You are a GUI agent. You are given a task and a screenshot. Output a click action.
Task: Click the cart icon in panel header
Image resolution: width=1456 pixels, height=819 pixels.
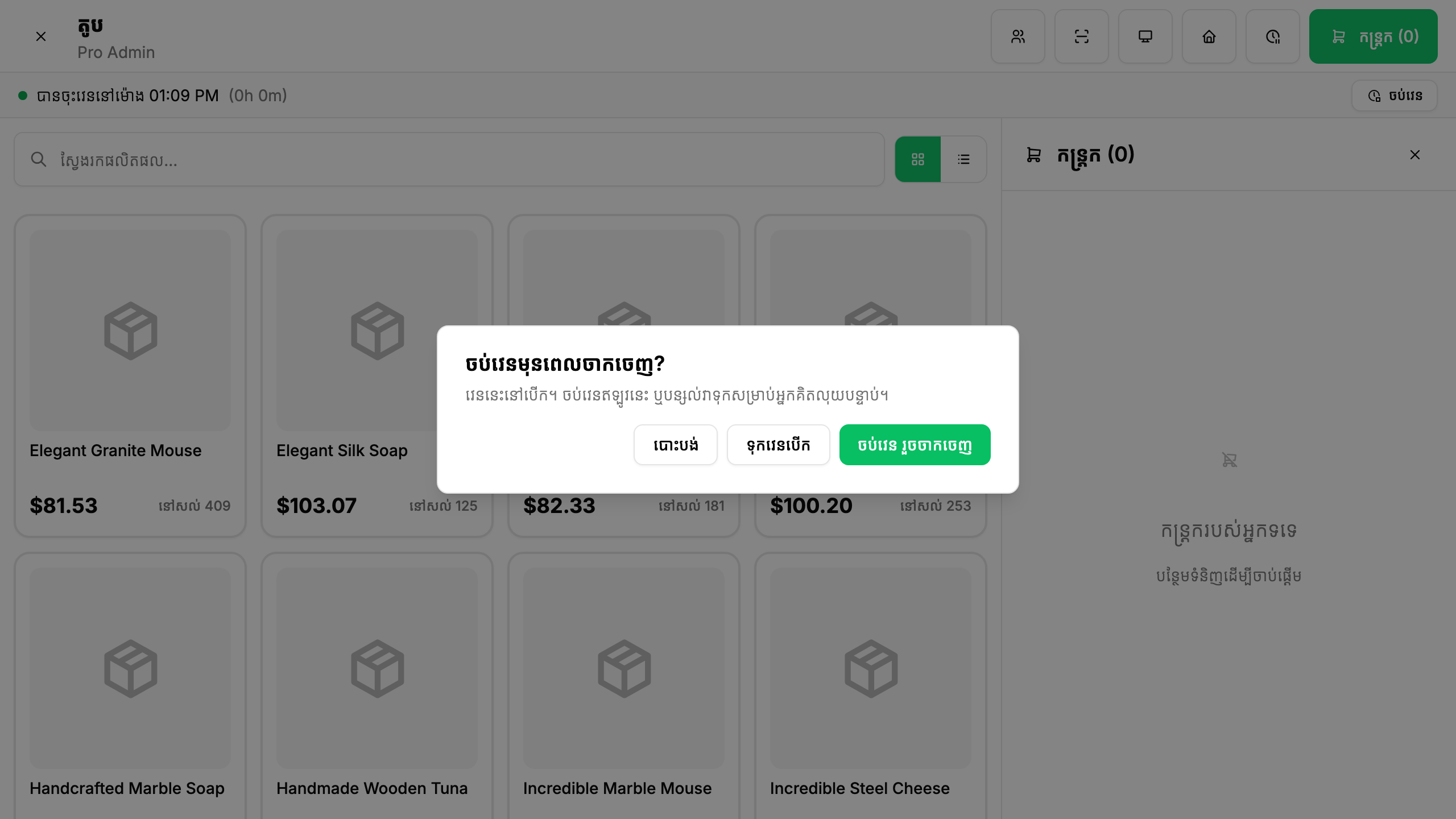point(1034,155)
